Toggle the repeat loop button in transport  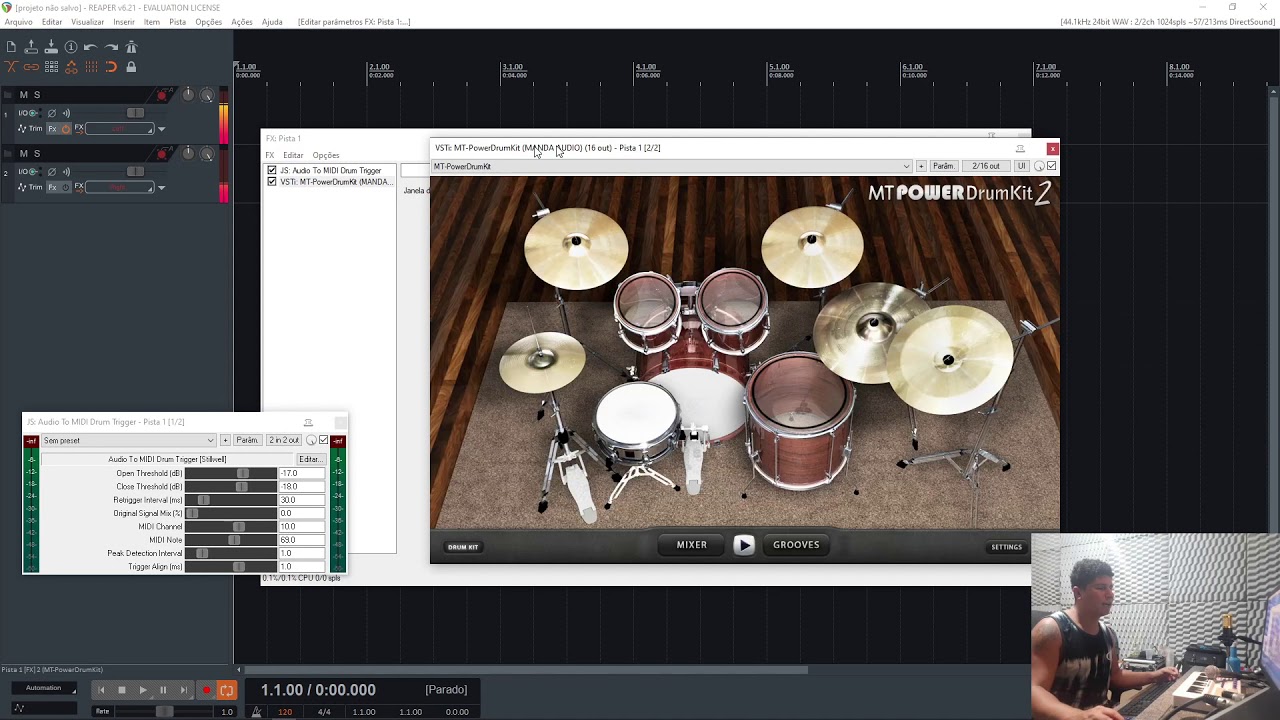pos(226,690)
